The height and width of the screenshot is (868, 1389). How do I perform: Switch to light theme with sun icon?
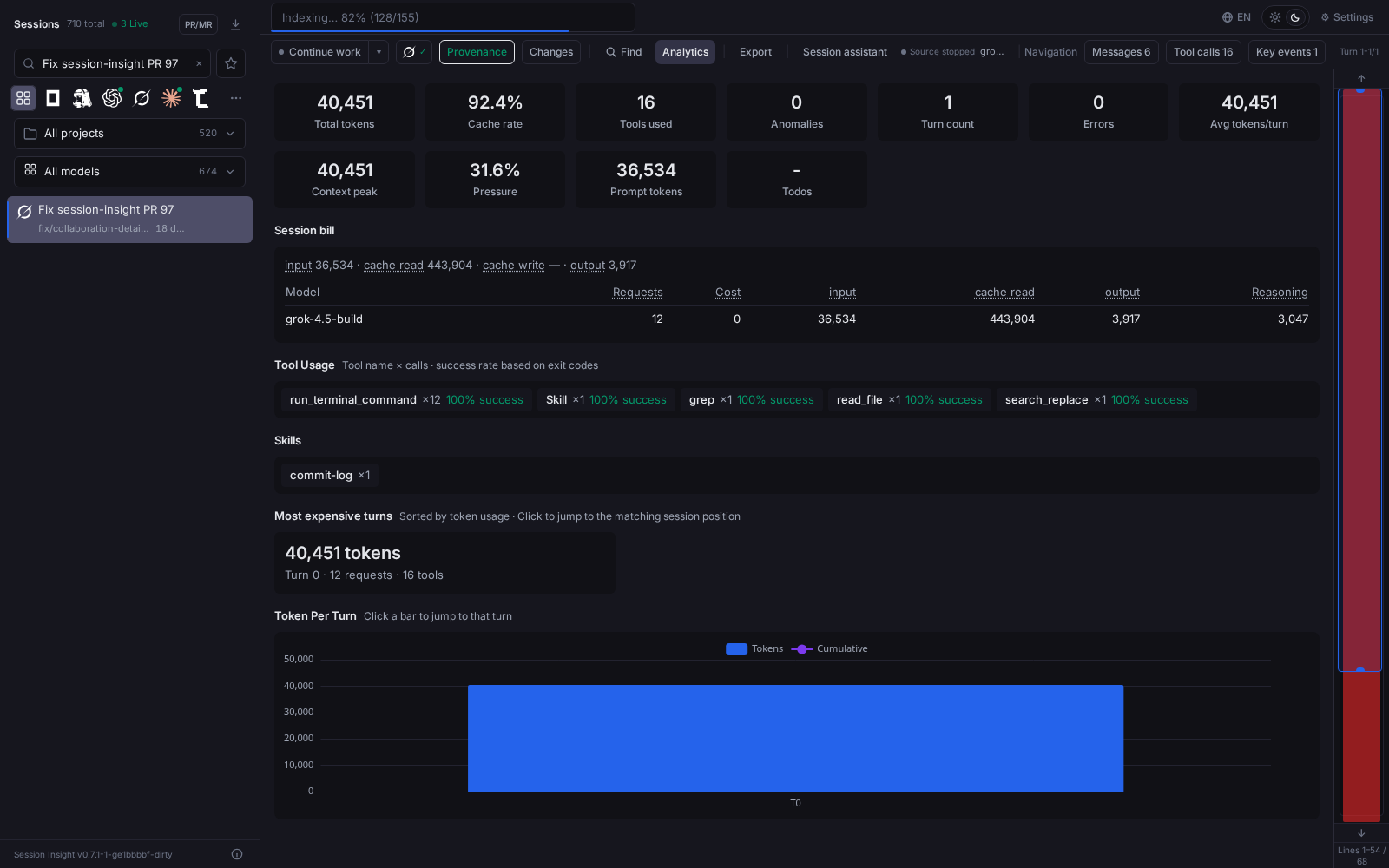coord(1275,17)
